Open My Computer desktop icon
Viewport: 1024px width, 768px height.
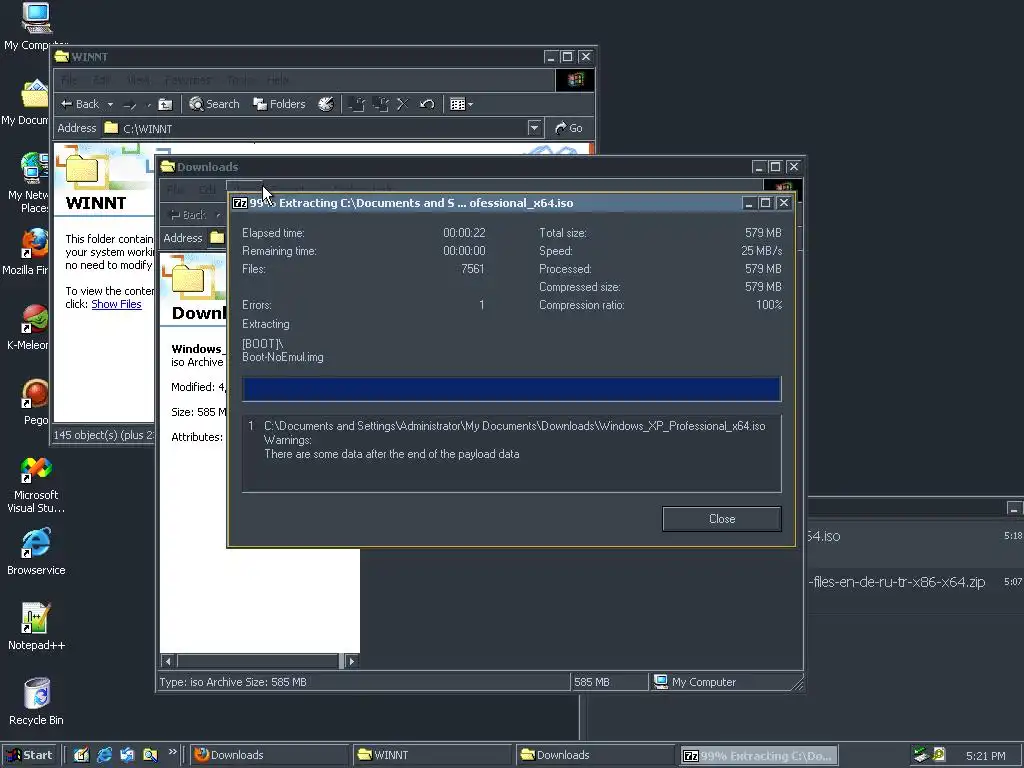[36, 26]
